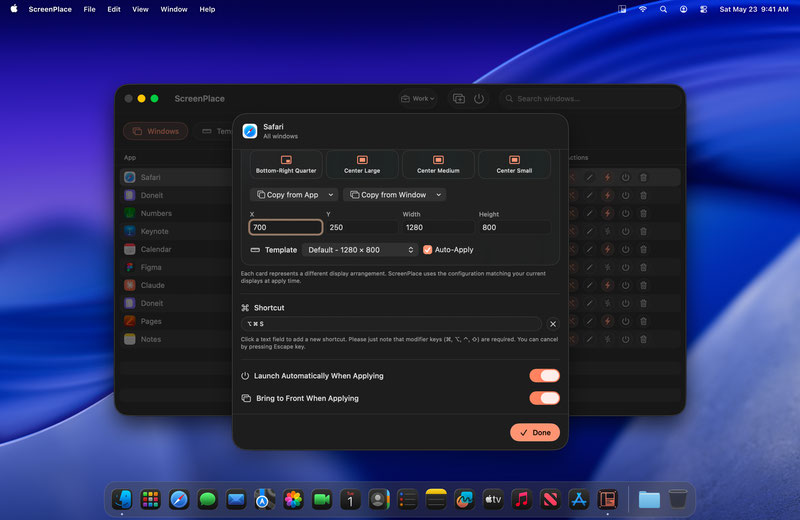Toggle the lightning bolt in Calendar row

point(607,249)
